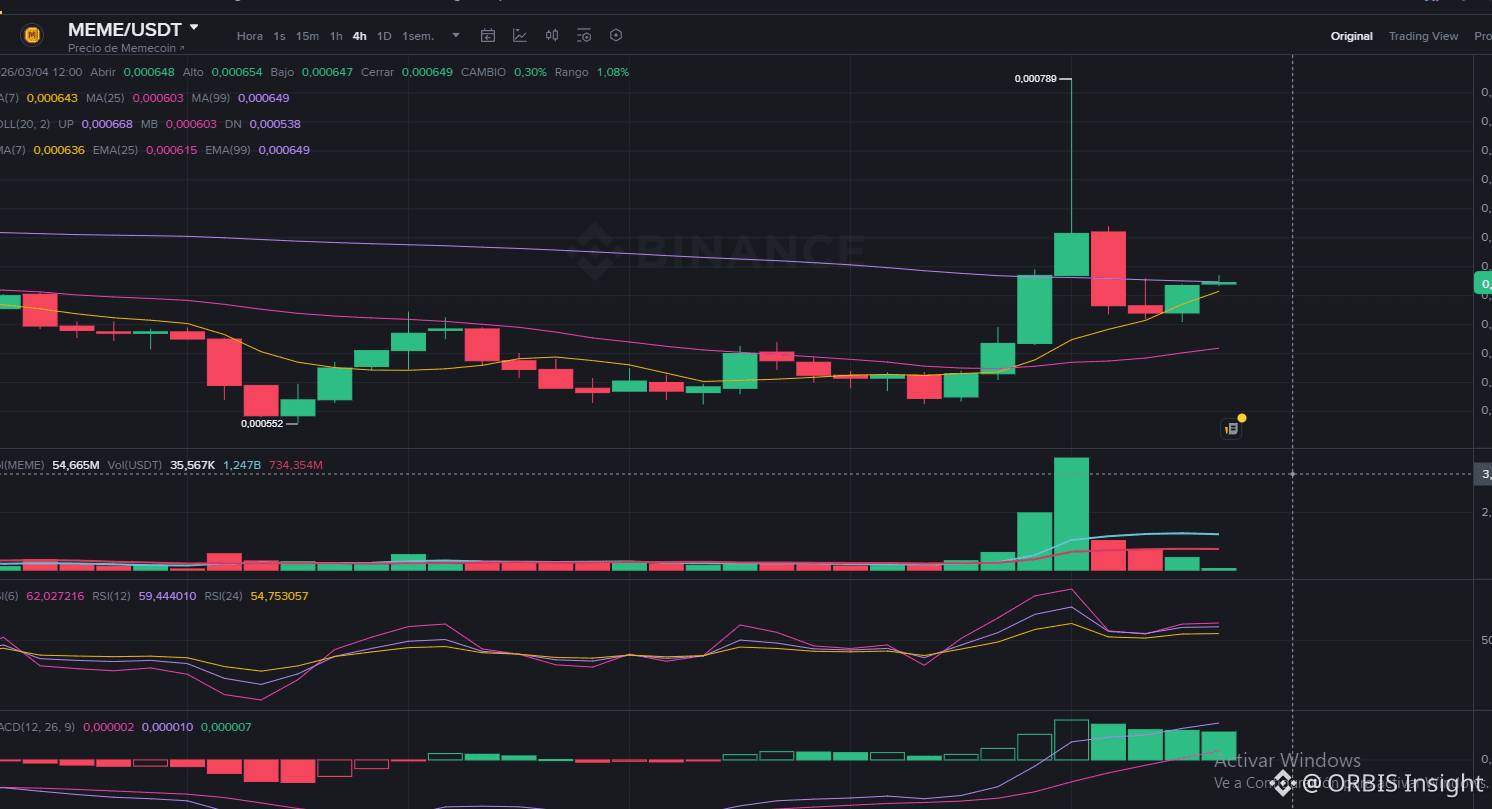This screenshot has width=1492, height=809.
Task: Click the MA(99) indicator label
Action: [x=211, y=98]
